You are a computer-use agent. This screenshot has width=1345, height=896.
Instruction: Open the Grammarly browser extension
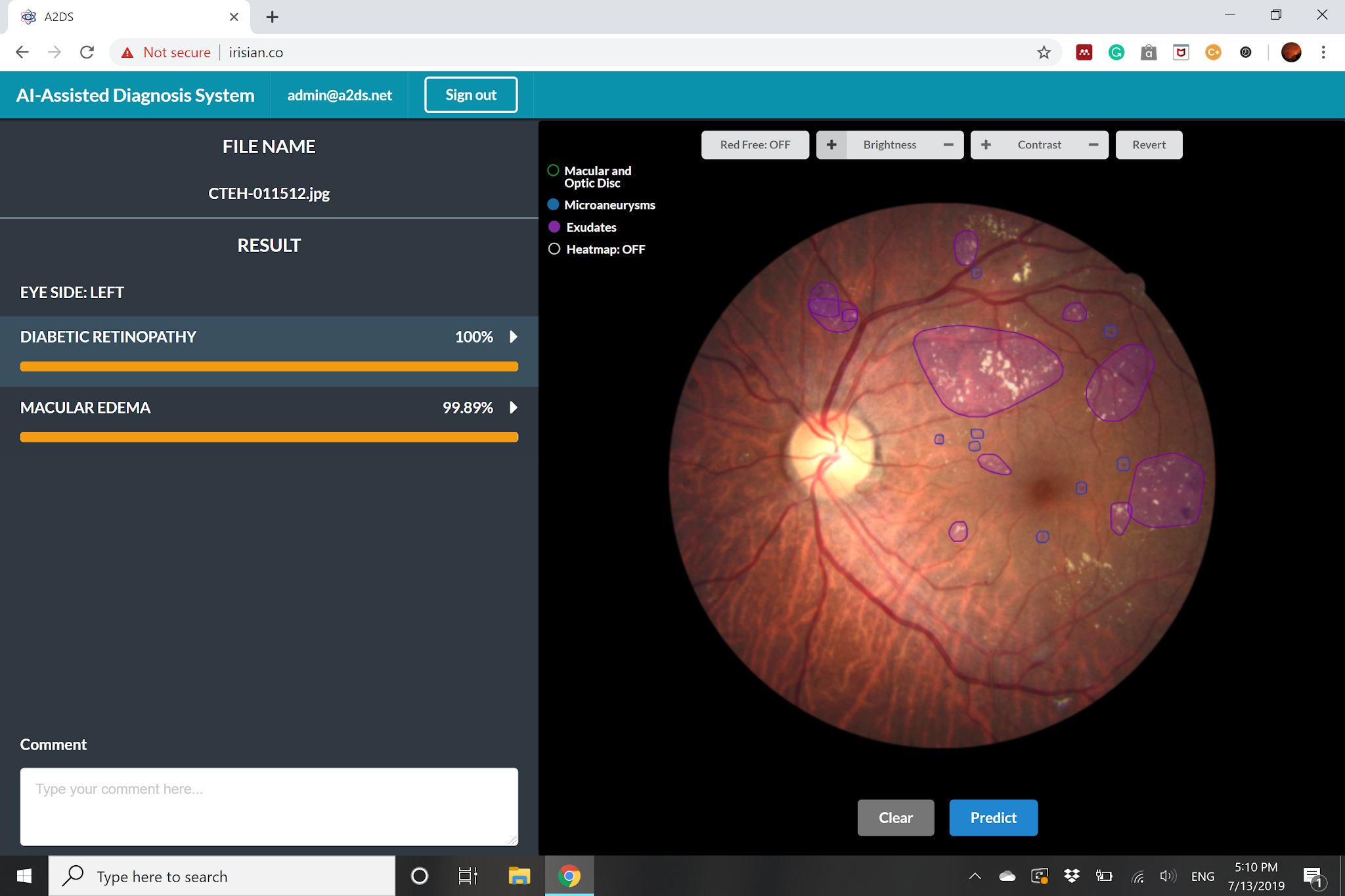pos(1116,52)
